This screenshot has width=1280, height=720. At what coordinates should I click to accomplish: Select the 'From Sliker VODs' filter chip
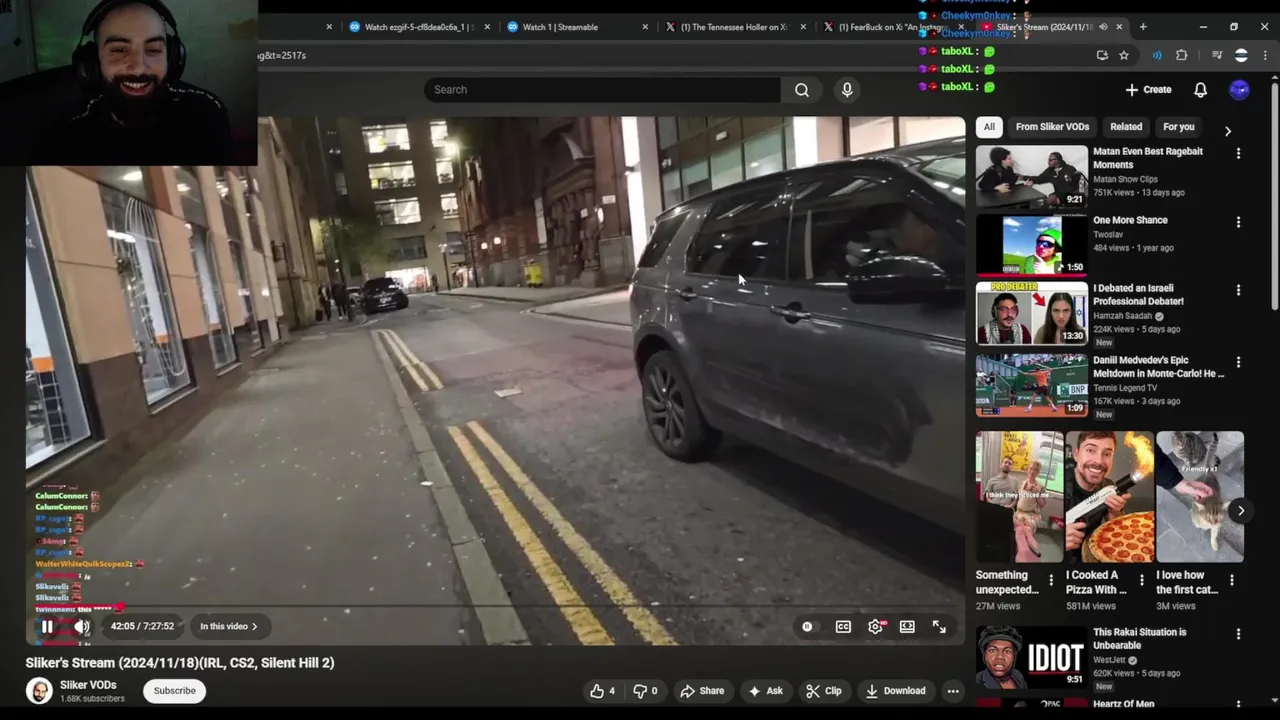pos(1052,127)
